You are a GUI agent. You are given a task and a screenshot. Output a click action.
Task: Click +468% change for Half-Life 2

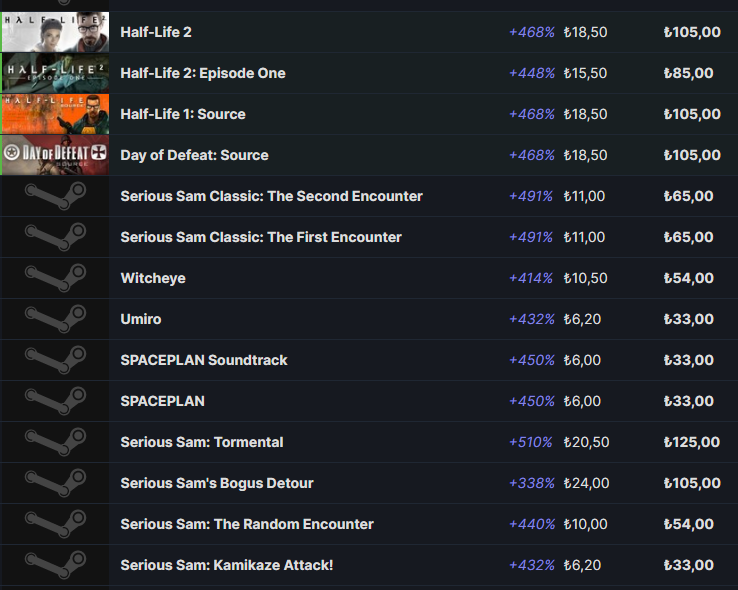pos(532,32)
